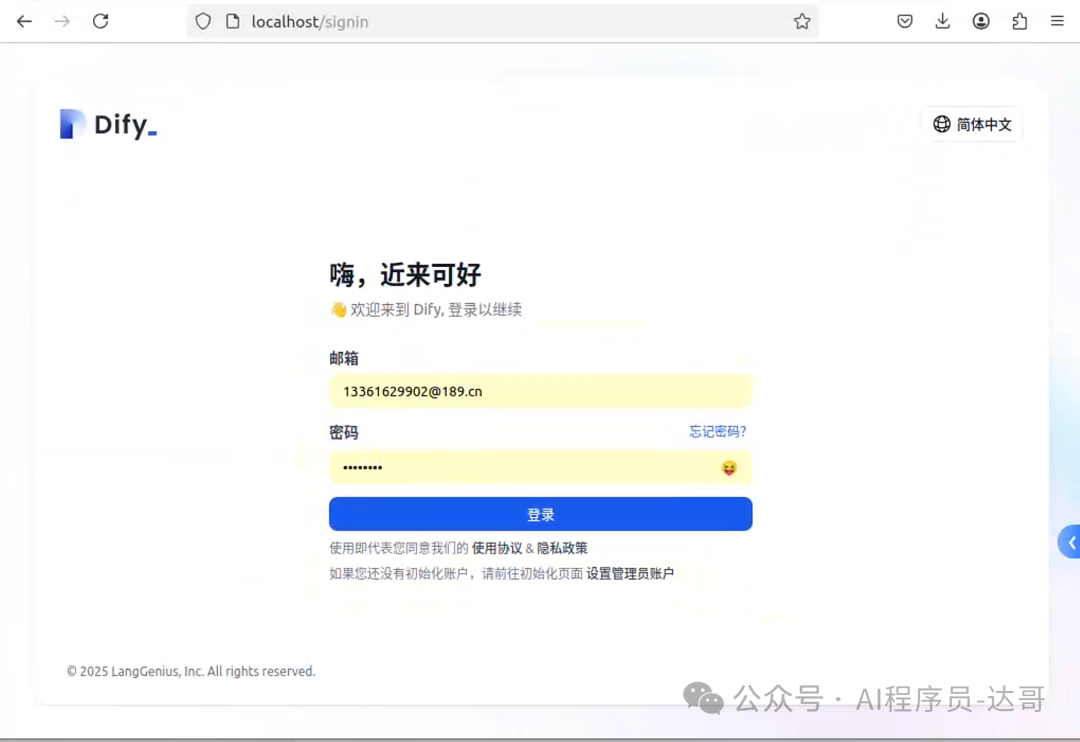Image resolution: width=1080 pixels, height=742 pixels.
Task: Open the 隐私政策 link
Action: (562, 548)
